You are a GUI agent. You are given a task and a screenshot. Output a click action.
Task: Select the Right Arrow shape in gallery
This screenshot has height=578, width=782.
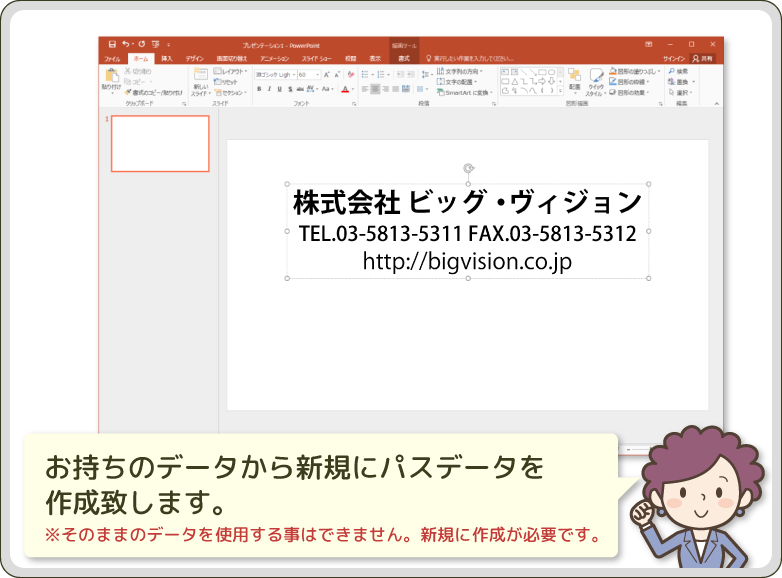[x=542, y=81]
